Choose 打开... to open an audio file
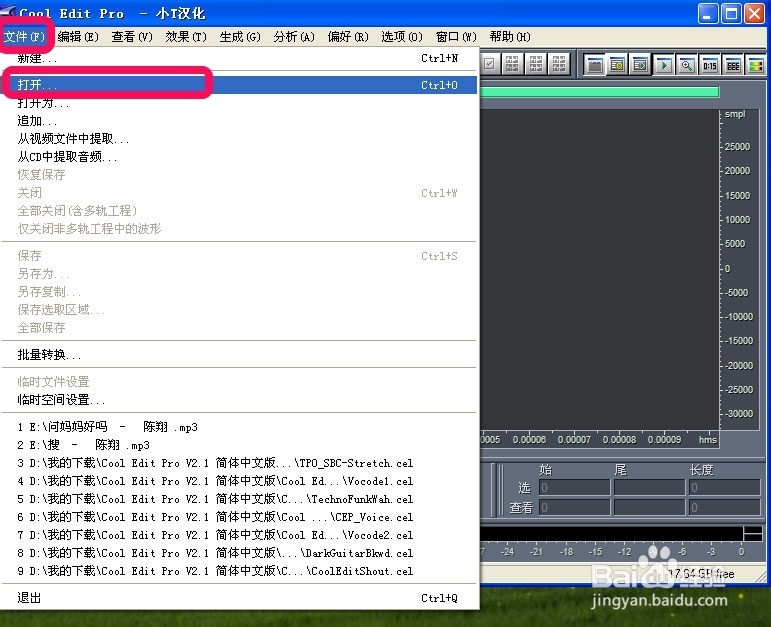Screen dimensions: 771x627 coord(239,85)
